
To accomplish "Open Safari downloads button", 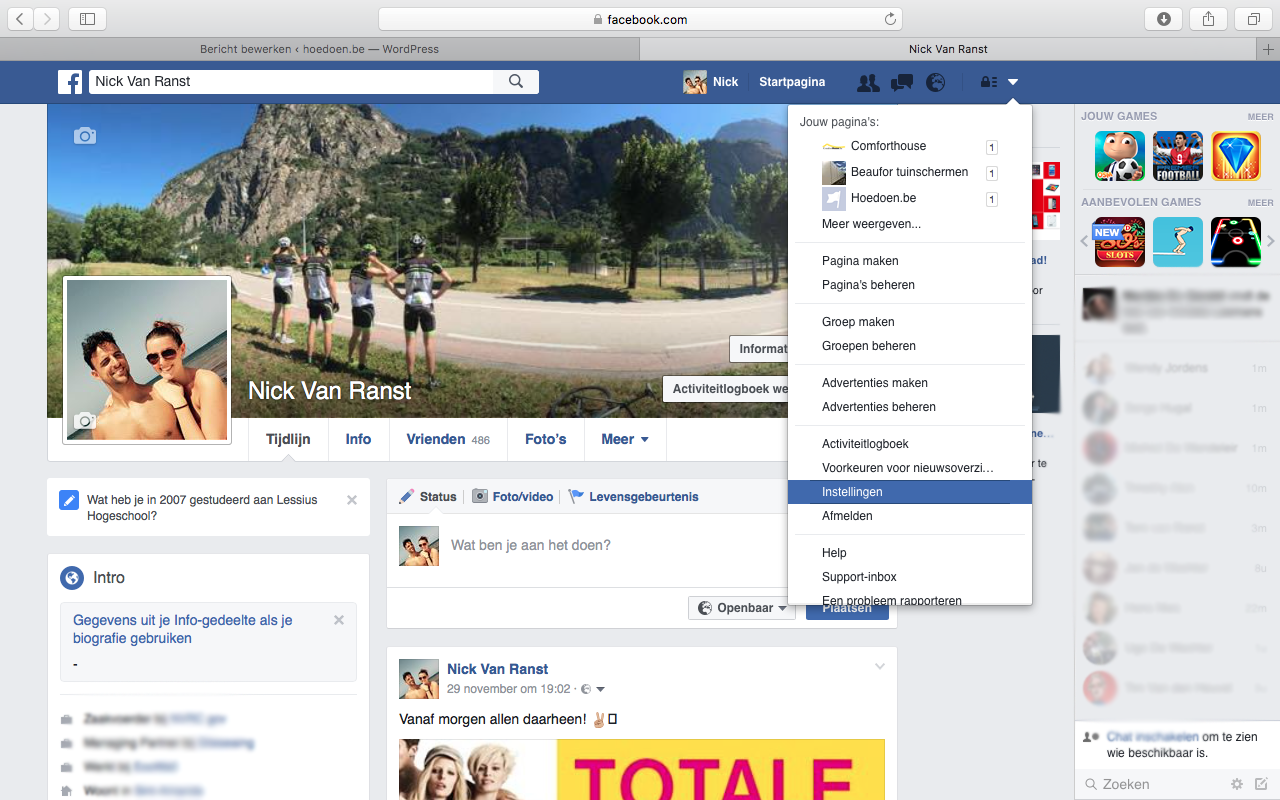I will [x=1164, y=19].
